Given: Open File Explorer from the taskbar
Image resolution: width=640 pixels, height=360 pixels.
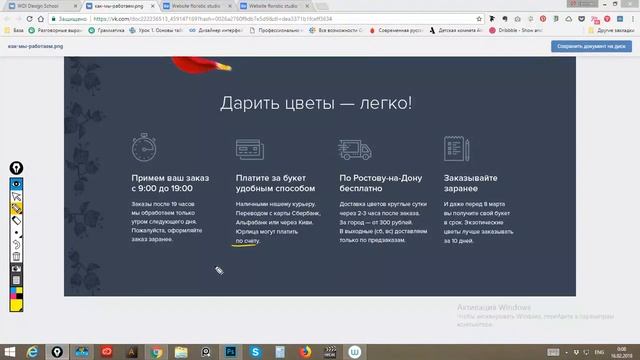Looking at the screenshot, I should [181, 352].
